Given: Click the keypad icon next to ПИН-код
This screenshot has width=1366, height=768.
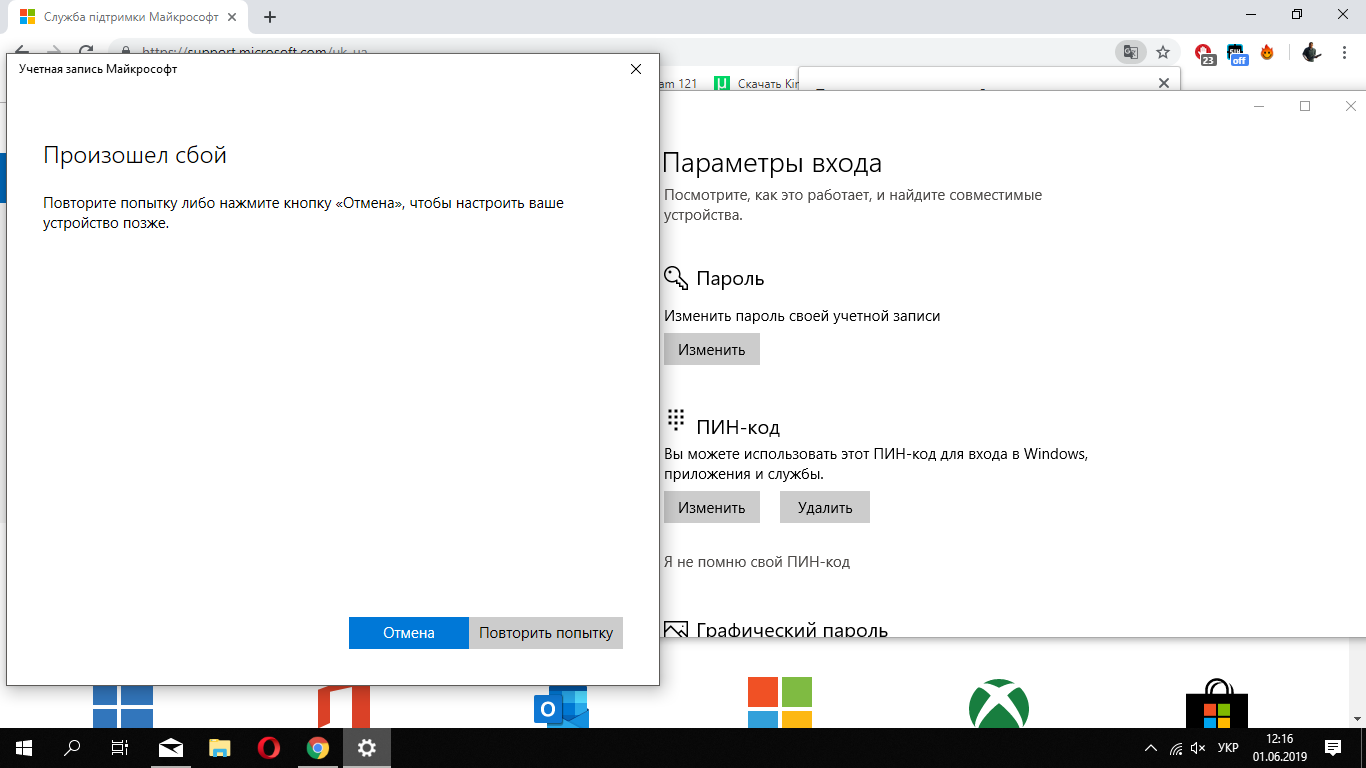Looking at the screenshot, I should coord(676,418).
